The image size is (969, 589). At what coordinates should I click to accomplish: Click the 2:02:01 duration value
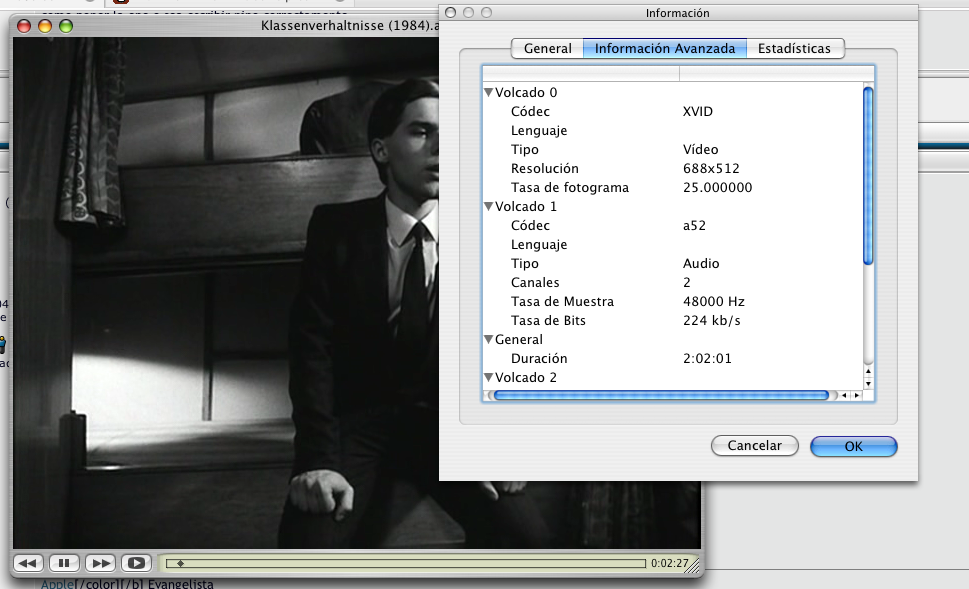point(707,358)
